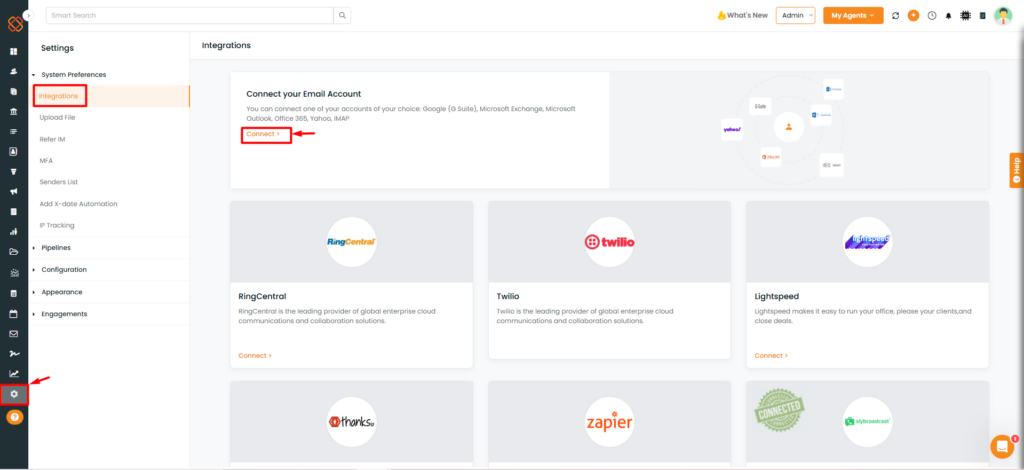
Task: Click Connect link on RingCentral card
Action: click(x=255, y=356)
